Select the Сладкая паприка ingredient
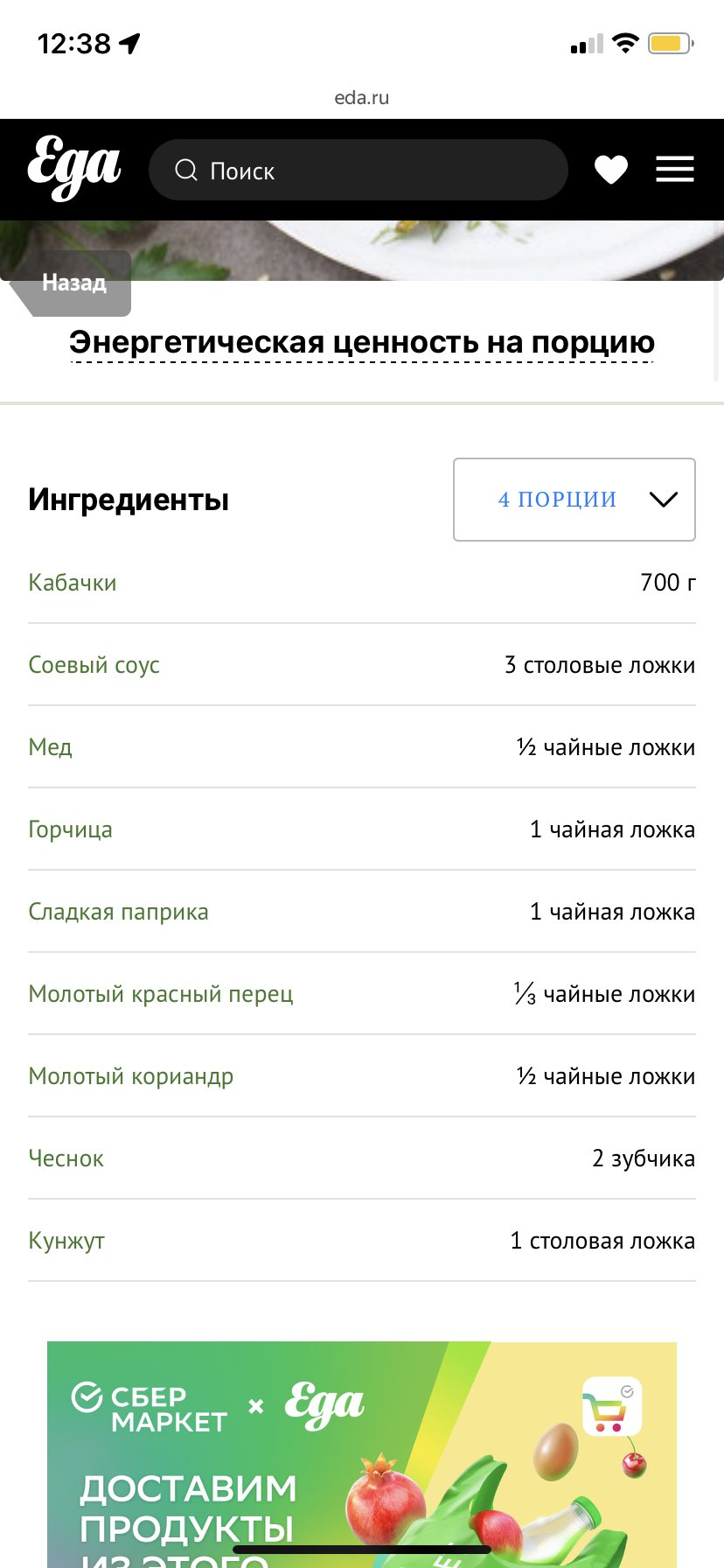This screenshot has width=724, height=1568. 118,912
